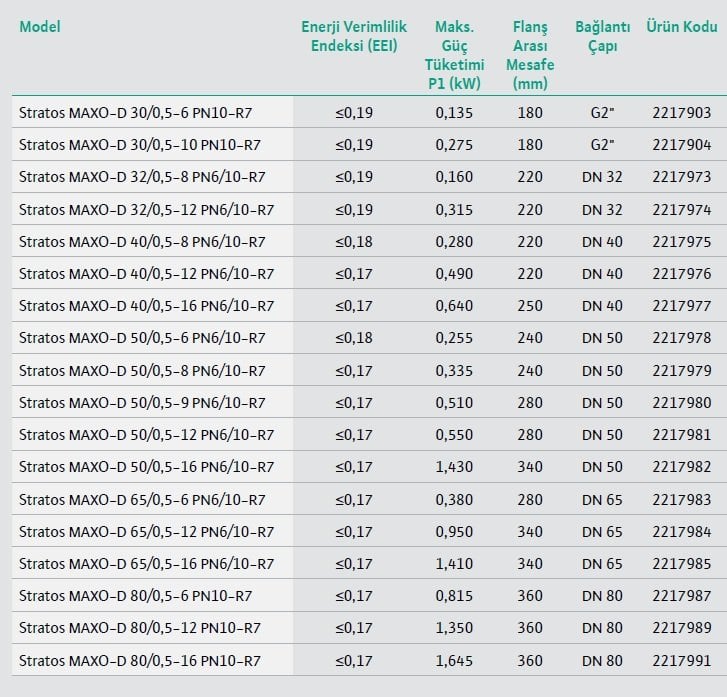Click product code 2217987
The image size is (727, 697).
(682, 595)
